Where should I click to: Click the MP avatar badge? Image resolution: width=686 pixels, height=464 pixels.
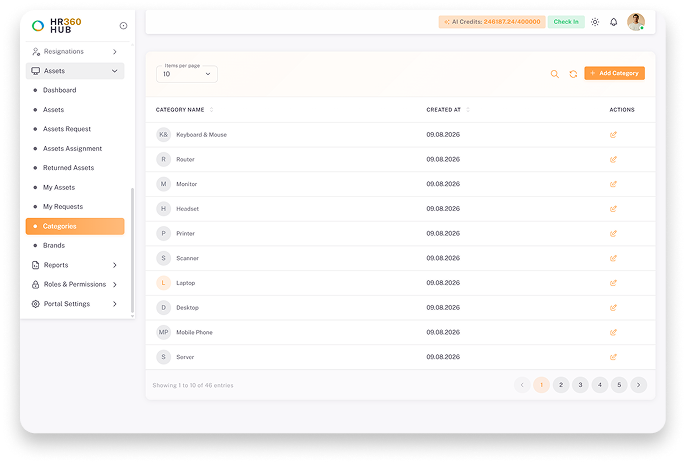click(x=163, y=332)
